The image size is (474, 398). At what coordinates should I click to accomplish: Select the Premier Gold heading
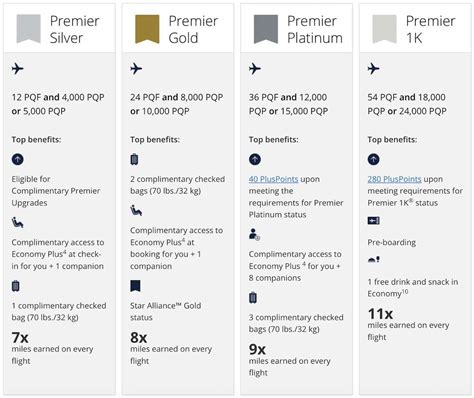[193, 29]
